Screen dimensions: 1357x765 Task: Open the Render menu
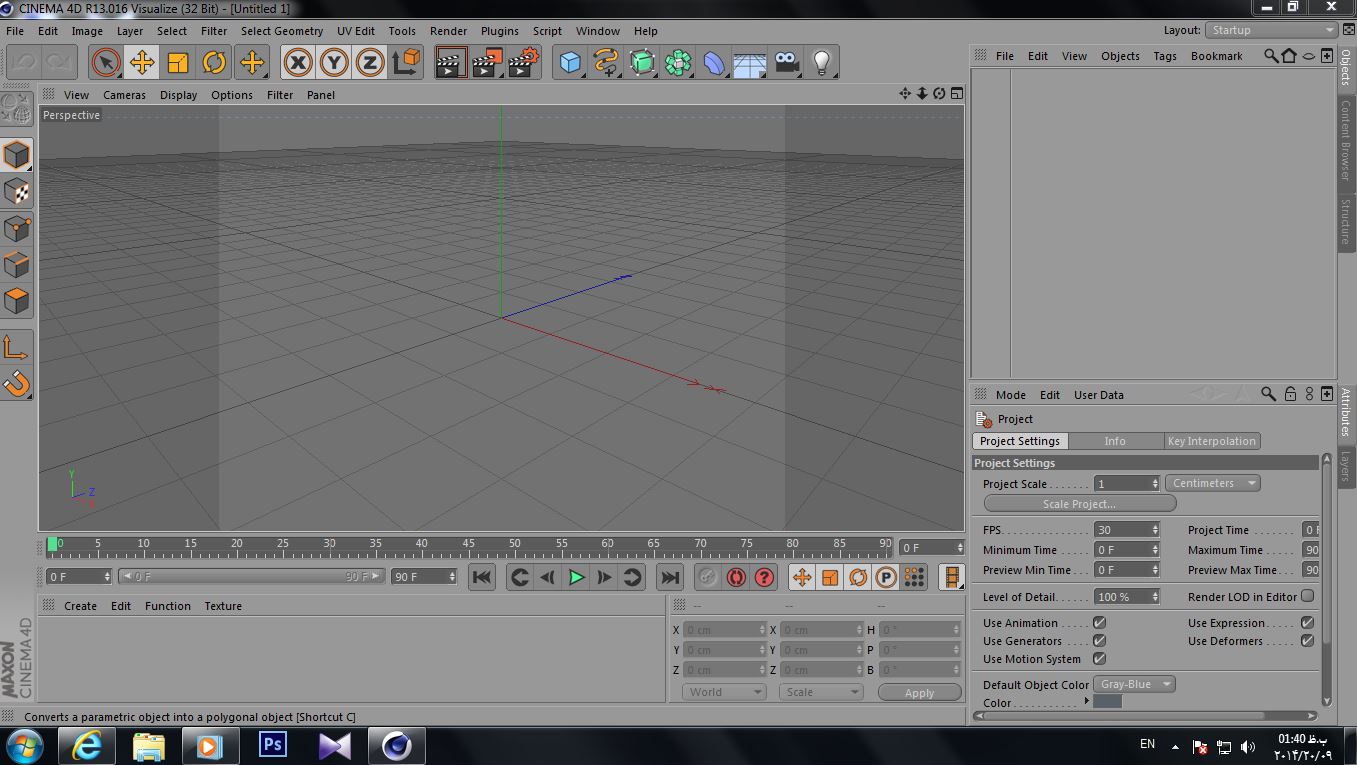point(448,31)
